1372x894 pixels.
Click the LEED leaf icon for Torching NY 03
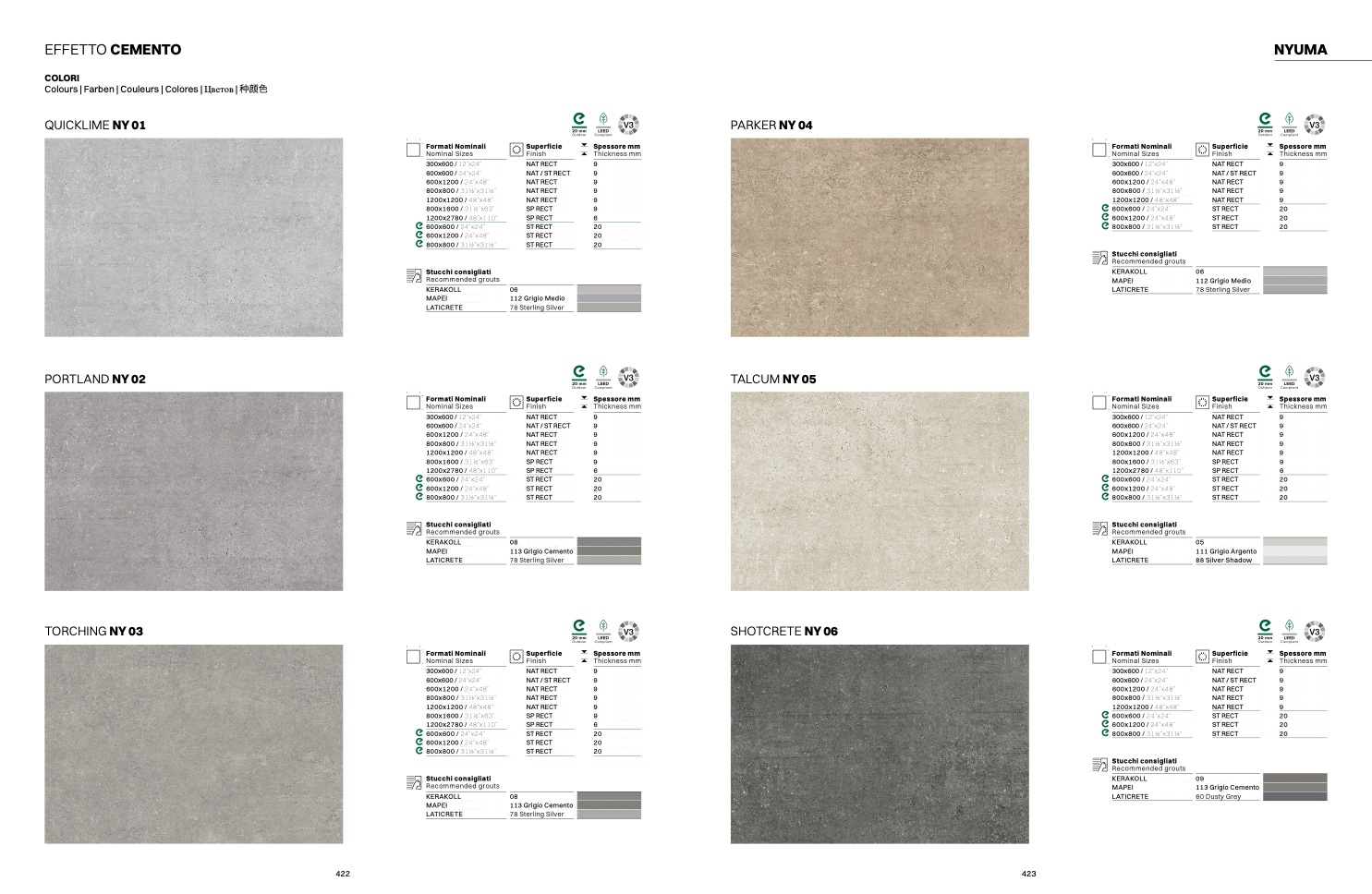[x=603, y=628]
